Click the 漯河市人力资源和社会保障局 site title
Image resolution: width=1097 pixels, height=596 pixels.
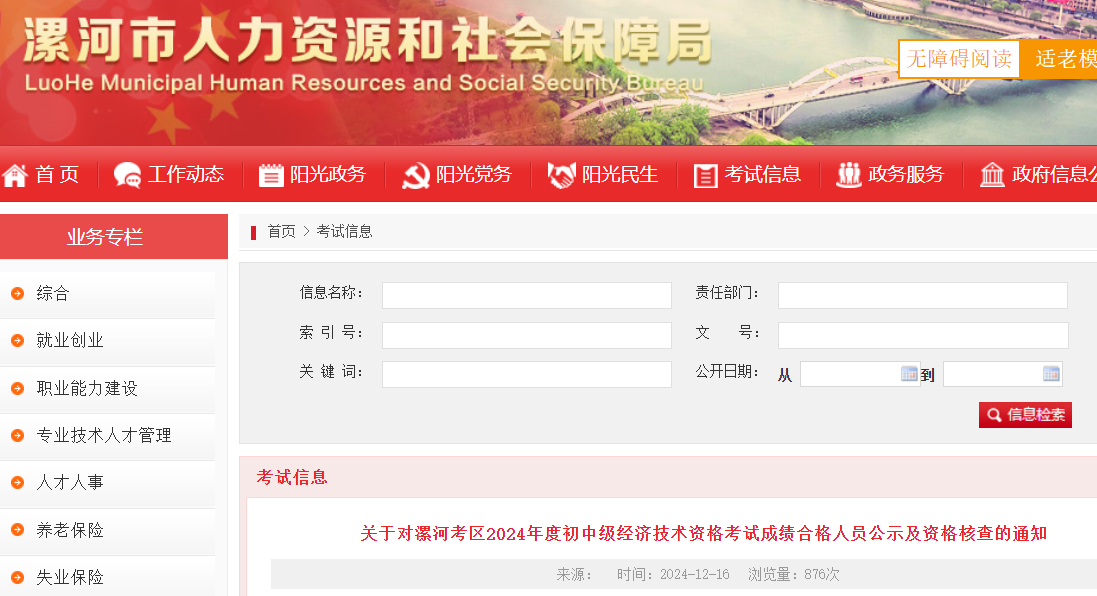tap(368, 41)
